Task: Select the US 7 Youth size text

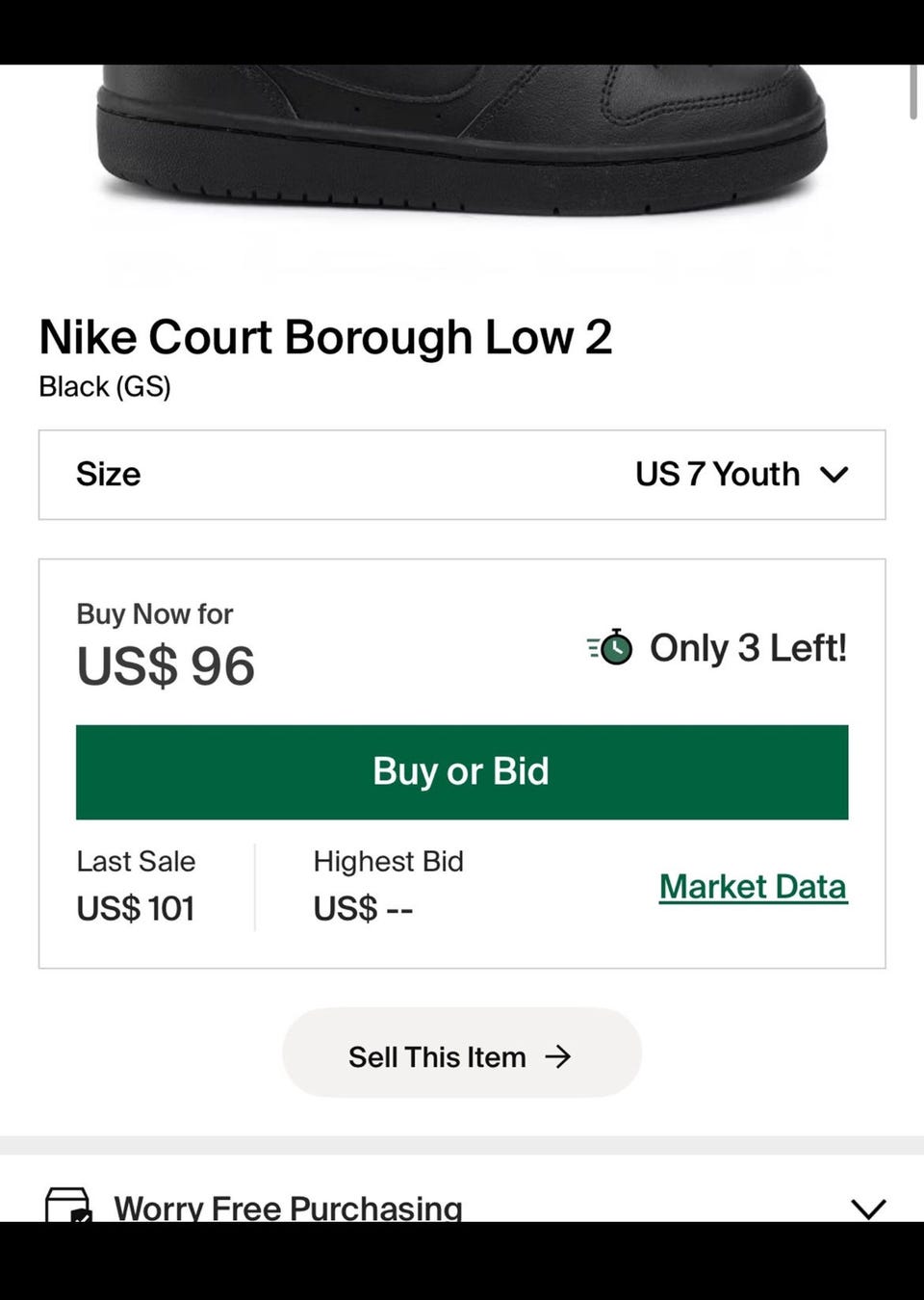Action: (x=717, y=475)
